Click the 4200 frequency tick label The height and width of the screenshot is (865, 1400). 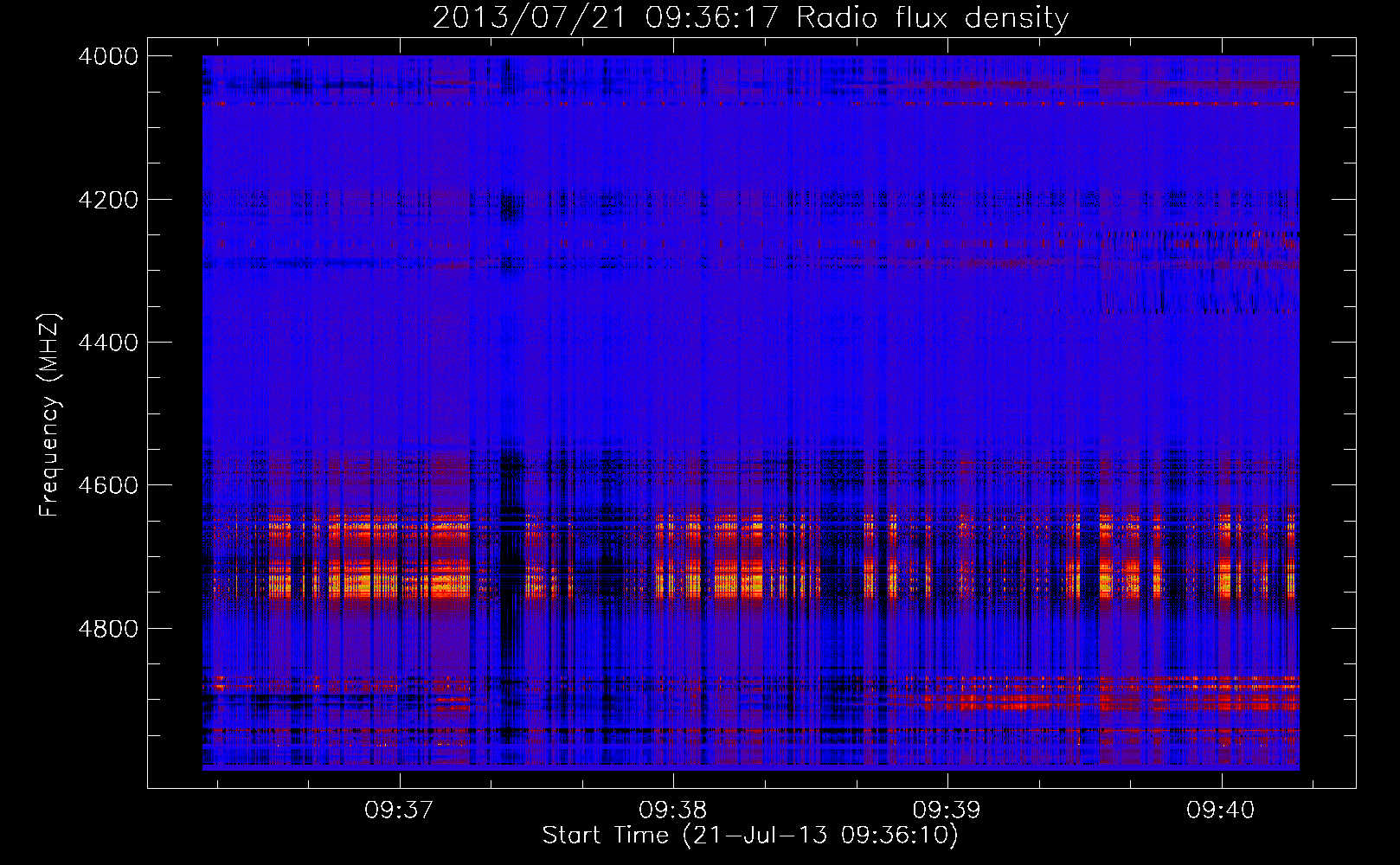pyautogui.click(x=108, y=200)
